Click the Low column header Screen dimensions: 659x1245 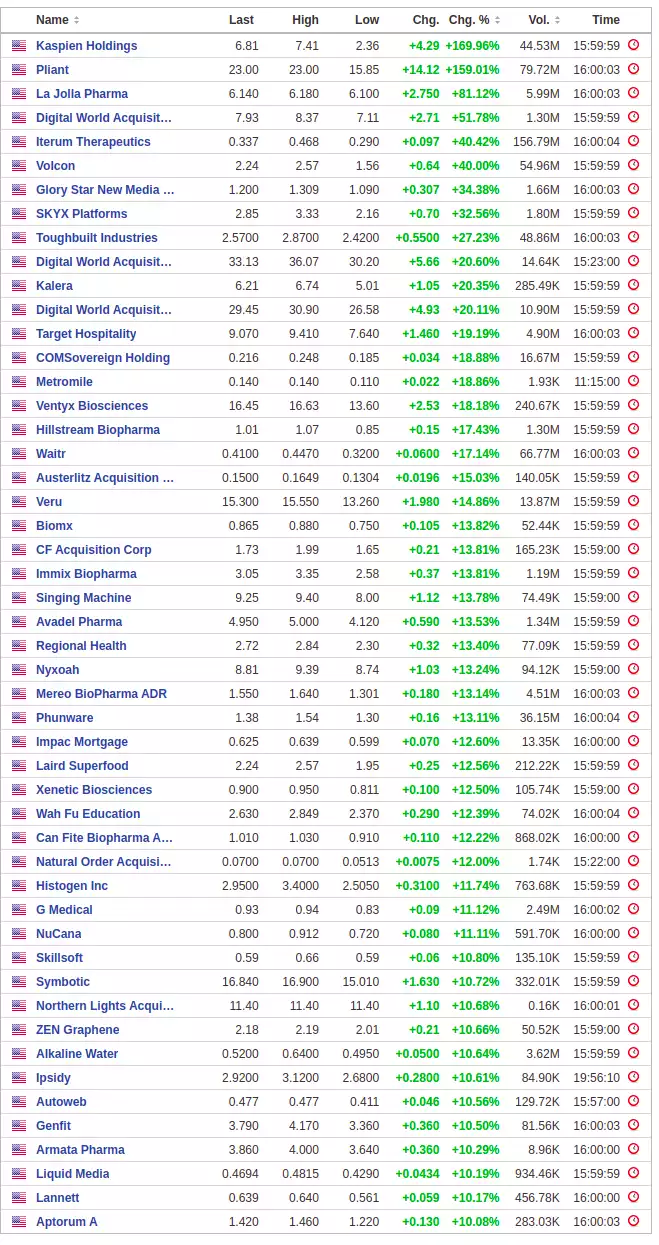[x=367, y=20]
